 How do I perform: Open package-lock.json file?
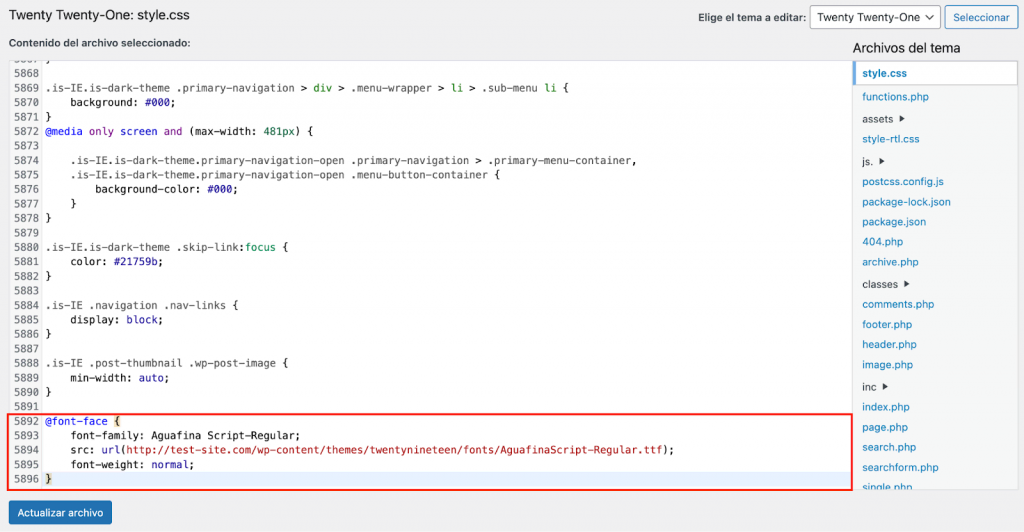(x=906, y=202)
